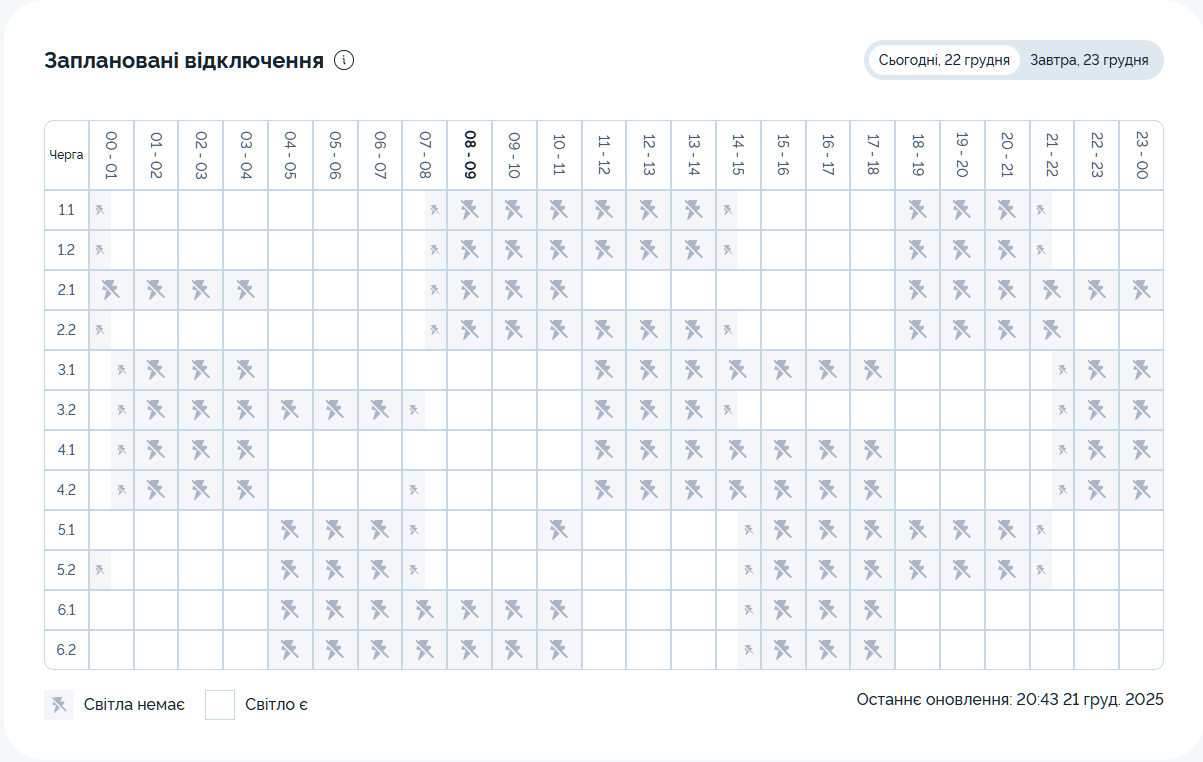The image size is (1203, 762).
Task: Click the 08 - 09 column header
Action: coord(469,155)
